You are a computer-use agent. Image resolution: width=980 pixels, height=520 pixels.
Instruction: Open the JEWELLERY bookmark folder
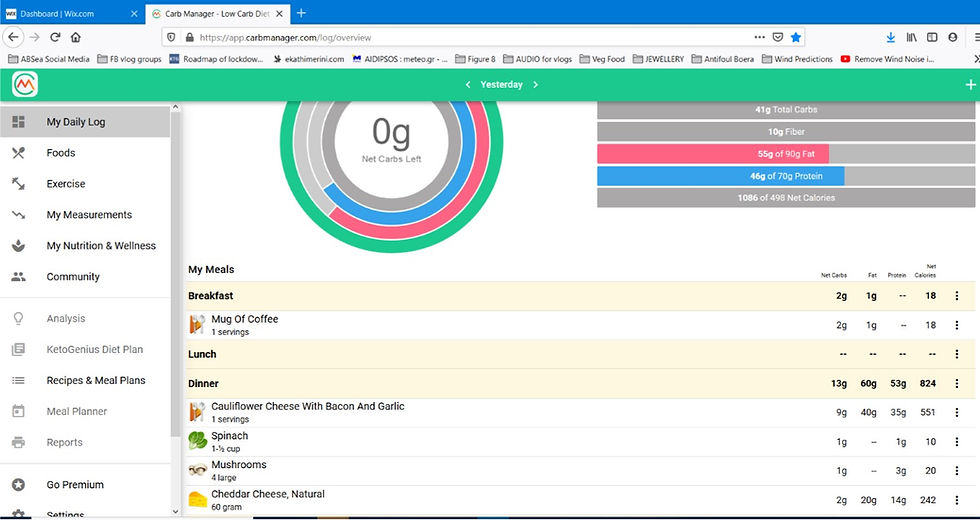pyautogui.click(x=658, y=59)
